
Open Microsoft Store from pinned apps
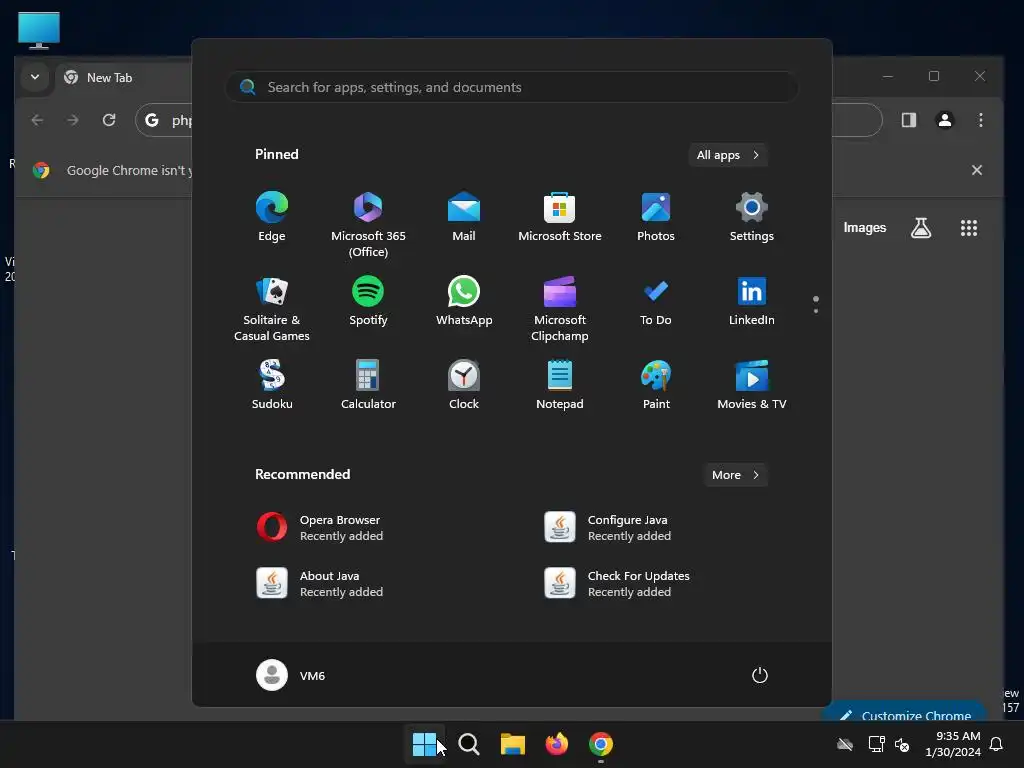[x=560, y=217]
